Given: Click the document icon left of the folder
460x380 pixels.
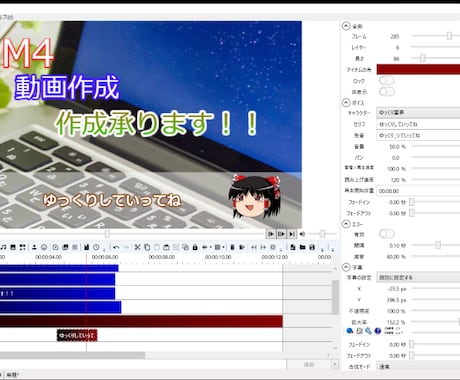Looking at the screenshot, I should [x=292, y=247].
